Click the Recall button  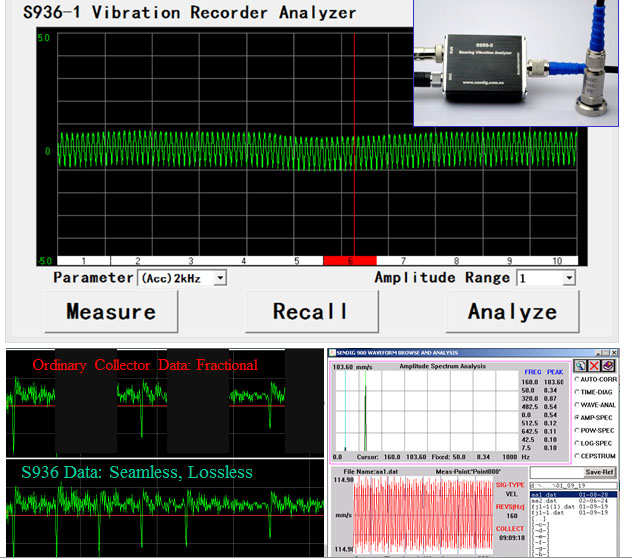pos(311,312)
